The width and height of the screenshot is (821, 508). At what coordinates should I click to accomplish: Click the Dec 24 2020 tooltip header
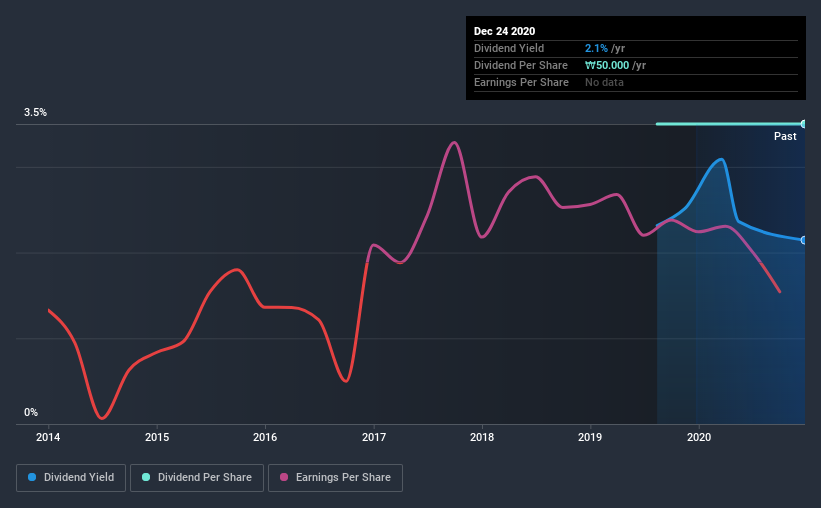coord(504,31)
